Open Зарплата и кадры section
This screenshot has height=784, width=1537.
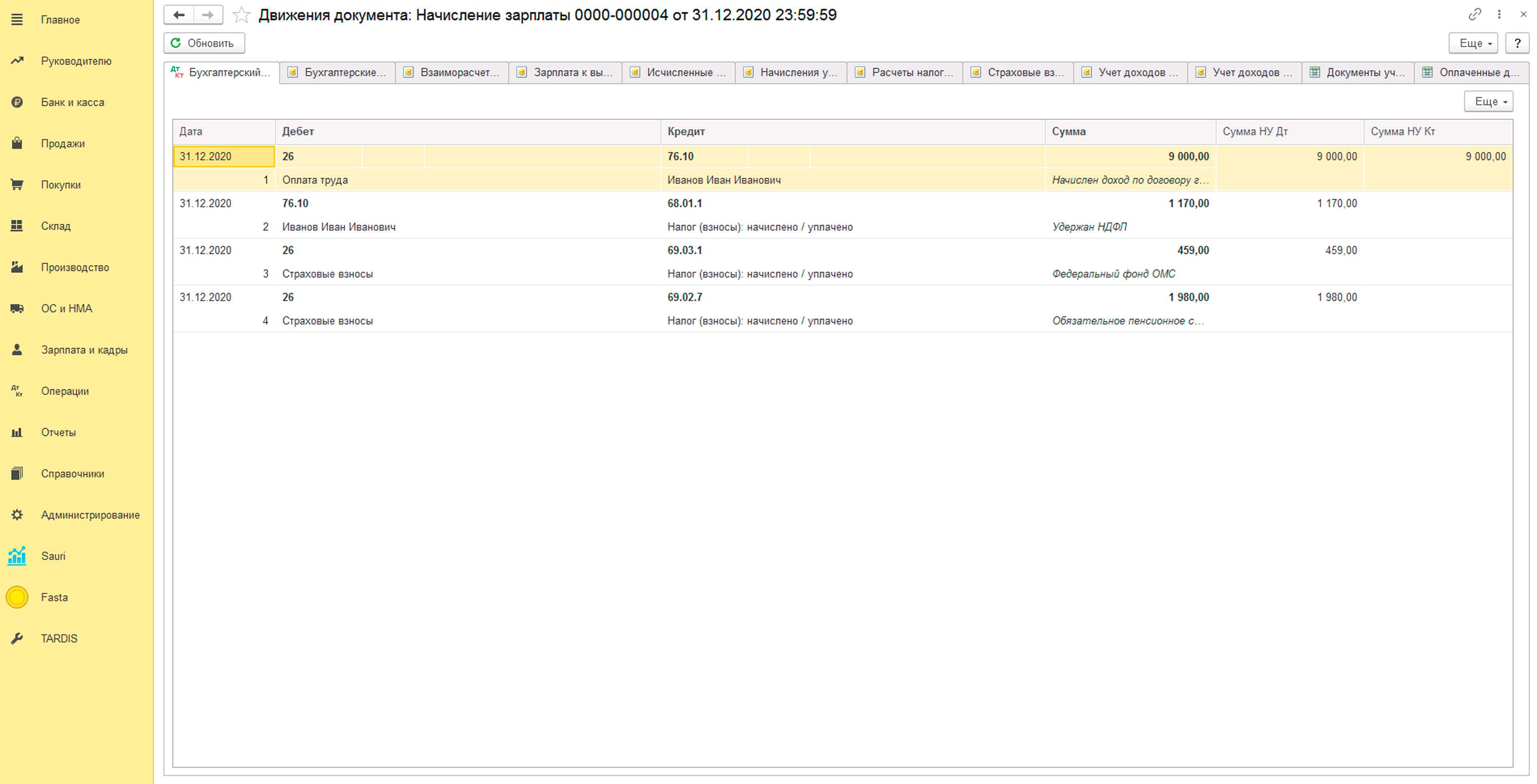pyautogui.click(x=84, y=350)
